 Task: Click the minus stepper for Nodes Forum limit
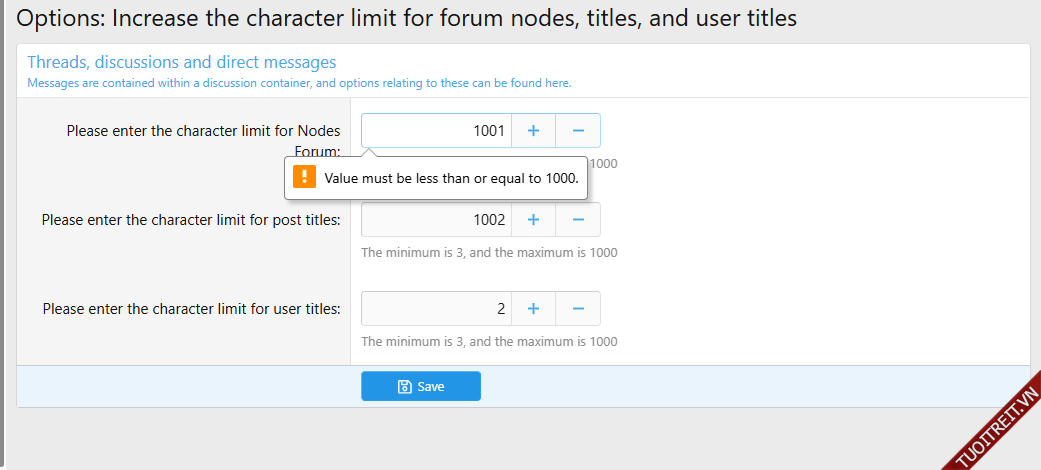point(578,131)
